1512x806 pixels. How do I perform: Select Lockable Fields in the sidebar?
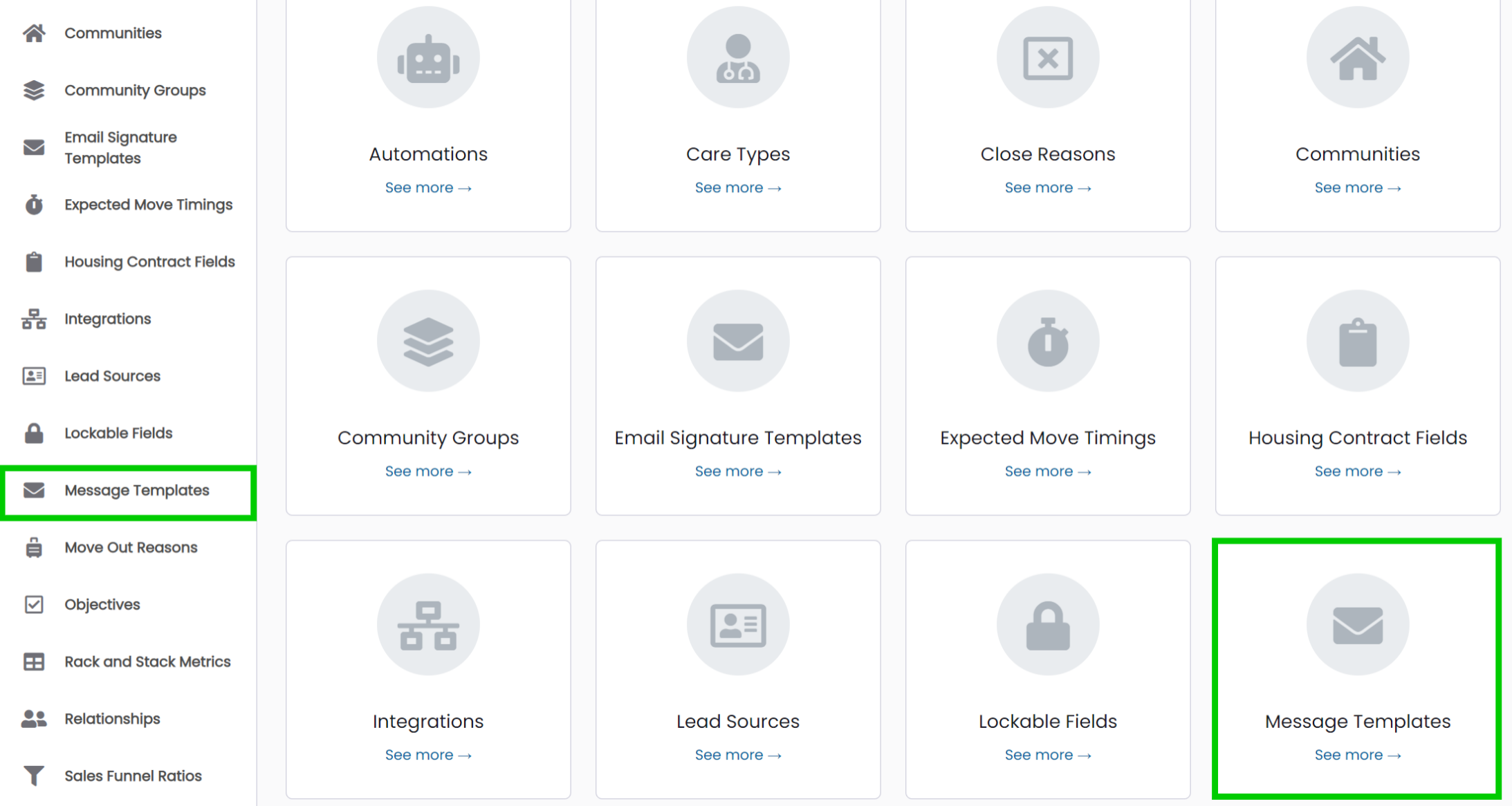tap(118, 433)
